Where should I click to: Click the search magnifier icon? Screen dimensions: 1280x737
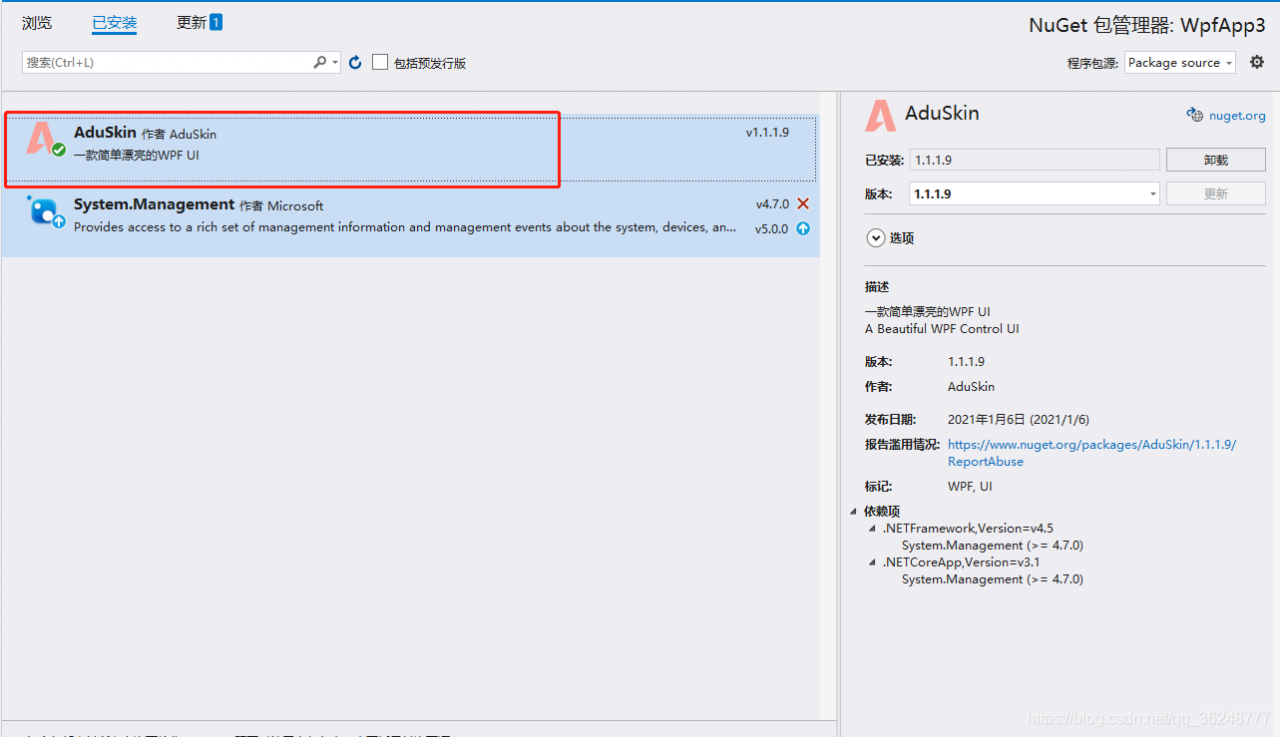click(320, 62)
